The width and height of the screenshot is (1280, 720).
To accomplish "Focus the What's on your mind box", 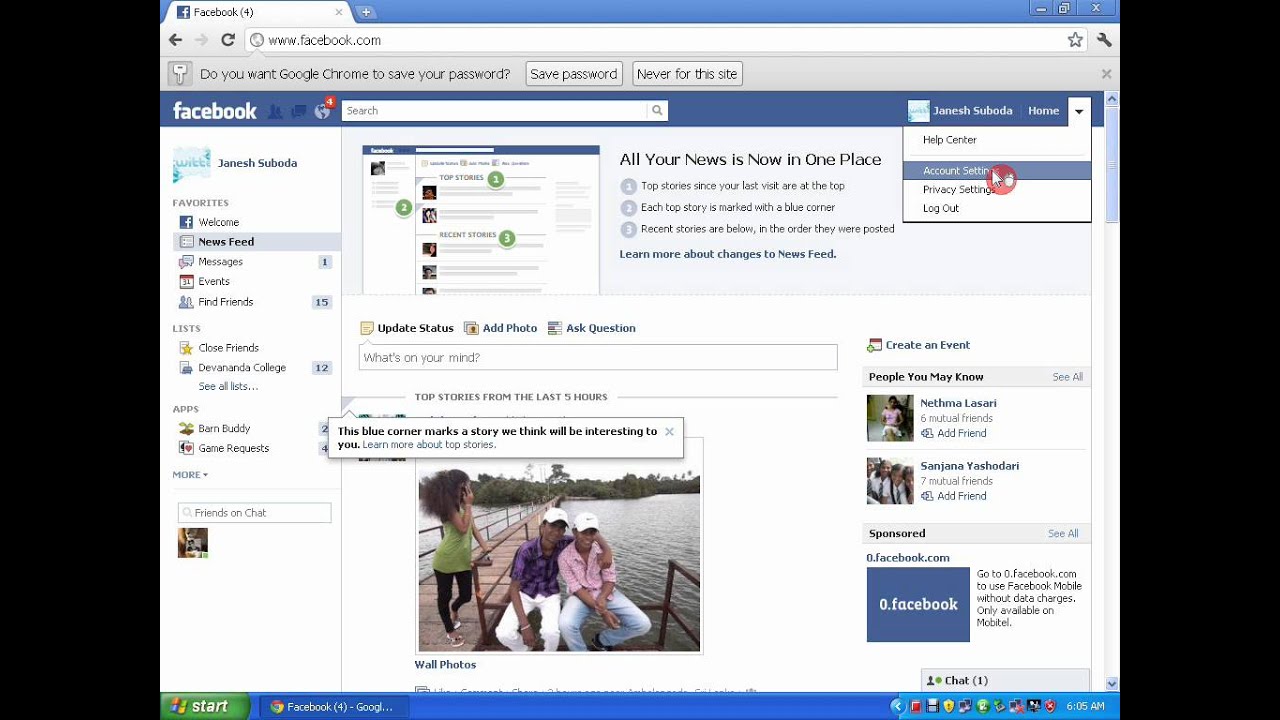I will [x=598, y=358].
